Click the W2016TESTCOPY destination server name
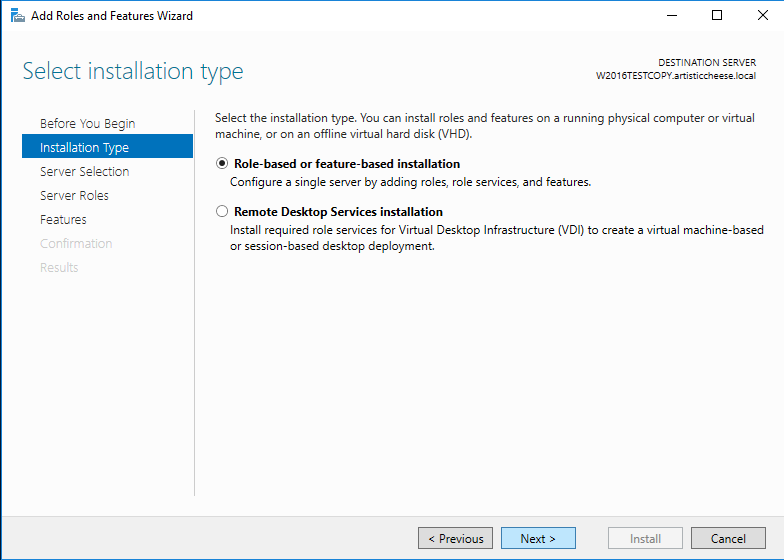This screenshot has width=784, height=560. pos(675,76)
